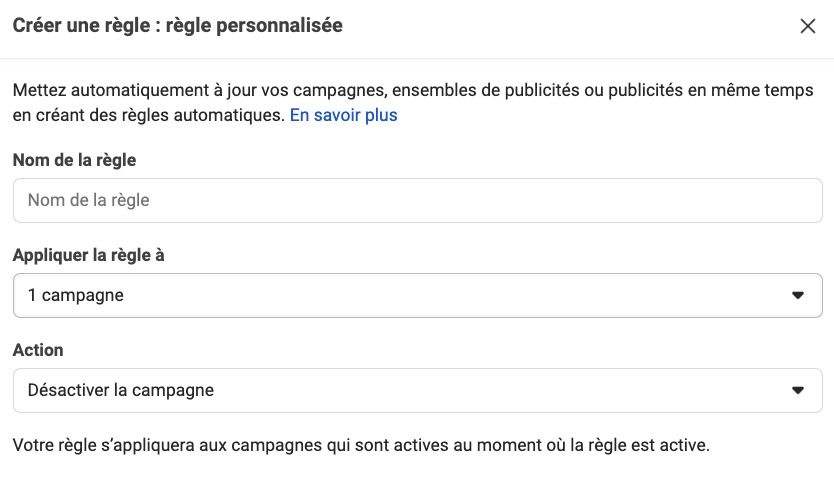This screenshot has height=478, width=834.
Task: Click the arrow beside 1 campagne
Action: (x=797, y=295)
